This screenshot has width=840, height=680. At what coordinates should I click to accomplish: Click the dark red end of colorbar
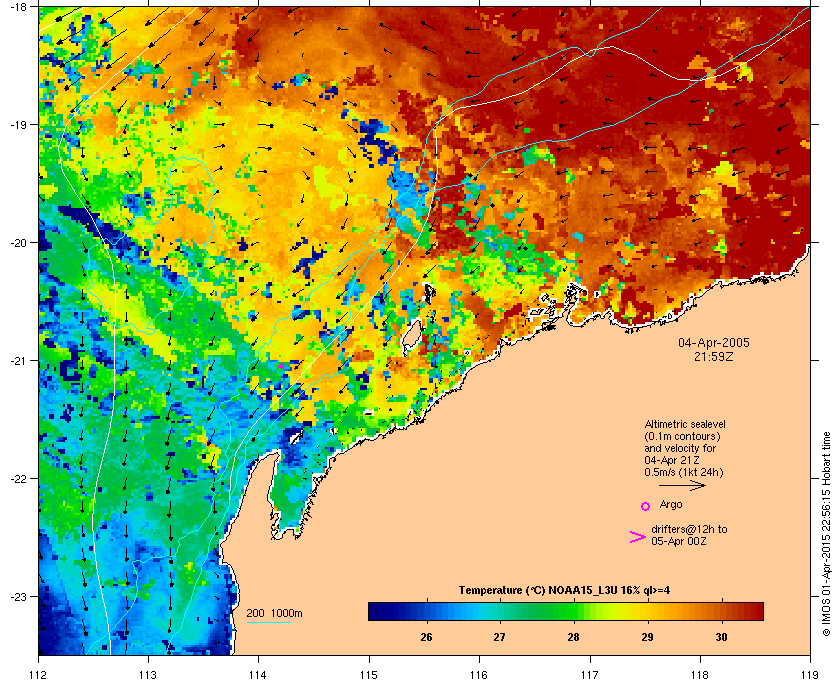pos(755,611)
